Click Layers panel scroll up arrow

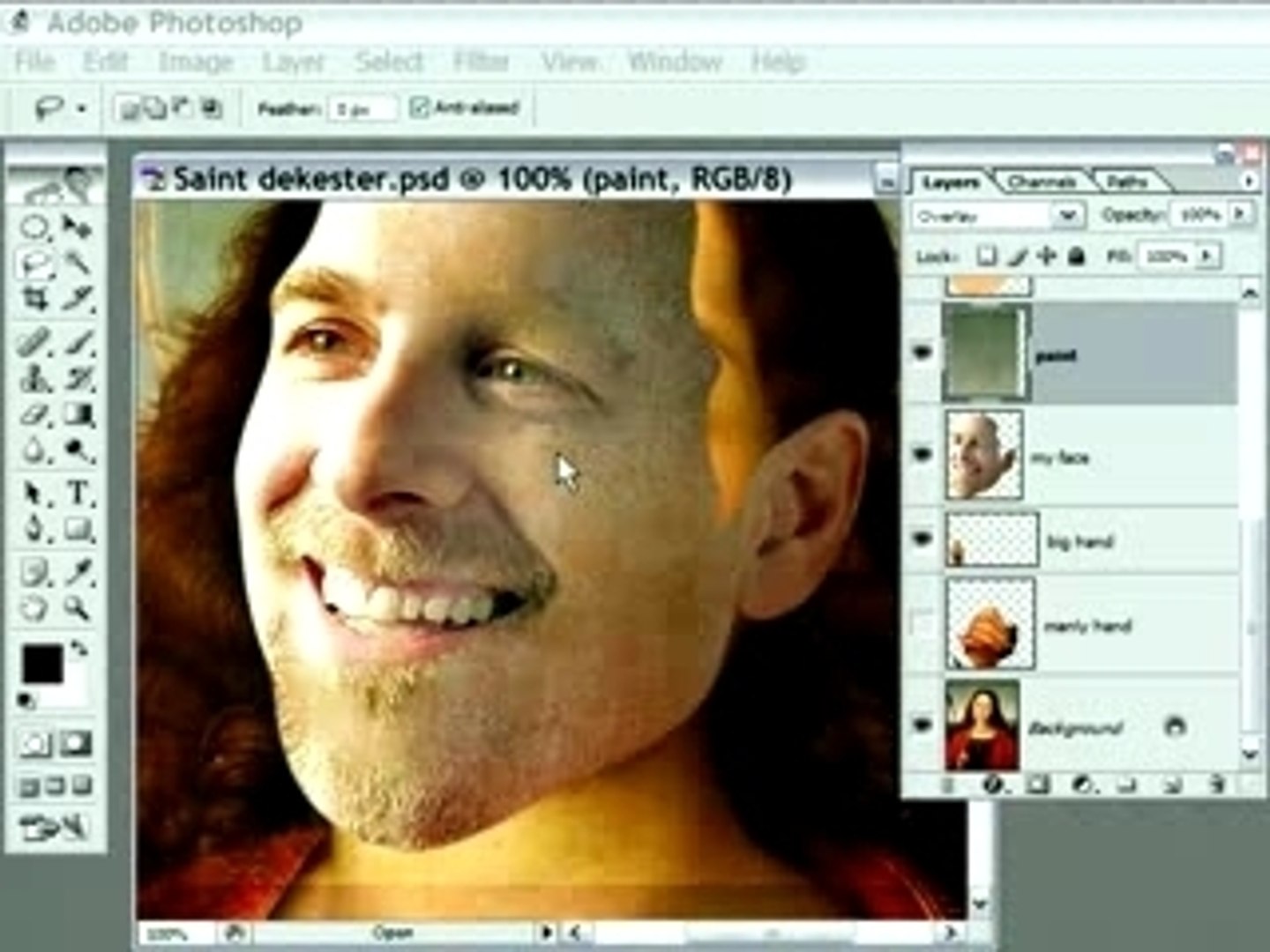click(x=1250, y=294)
